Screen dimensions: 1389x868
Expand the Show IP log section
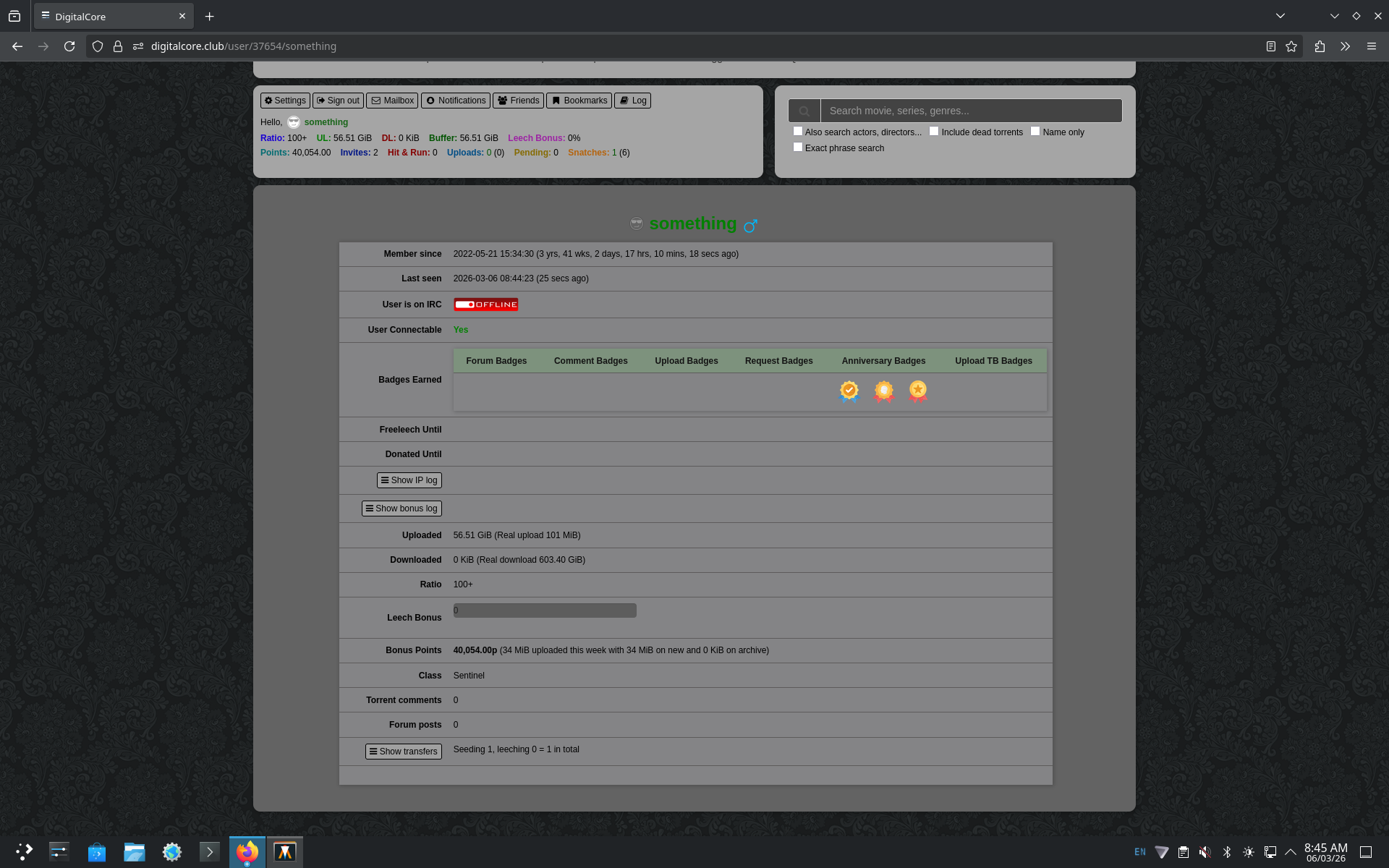[x=409, y=480]
